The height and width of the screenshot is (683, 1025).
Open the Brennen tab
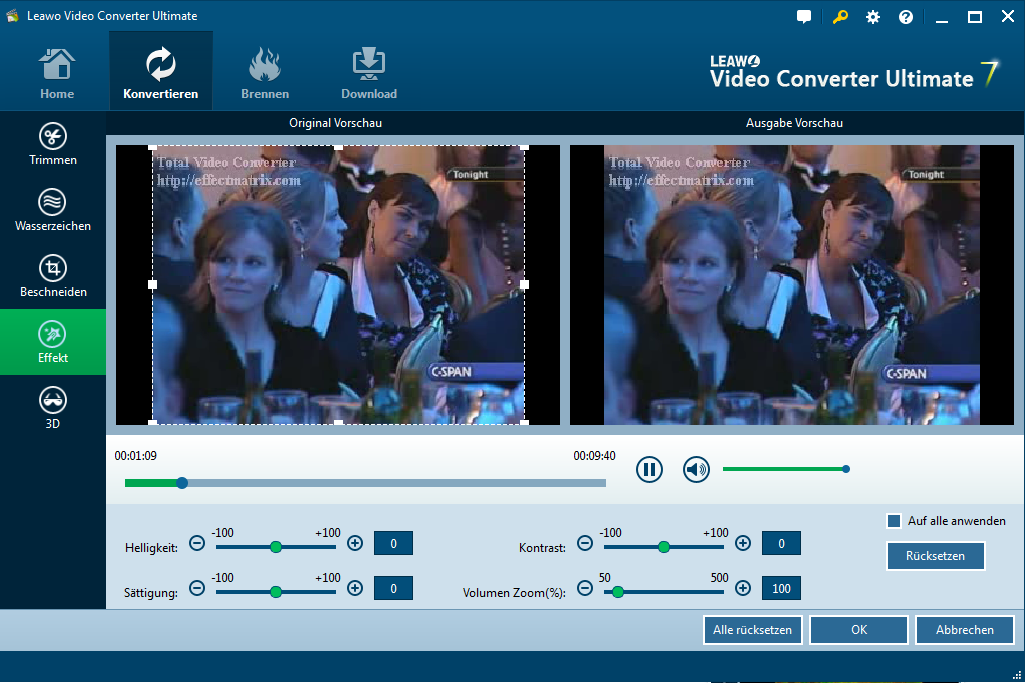pyautogui.click(x=265, y=73)
